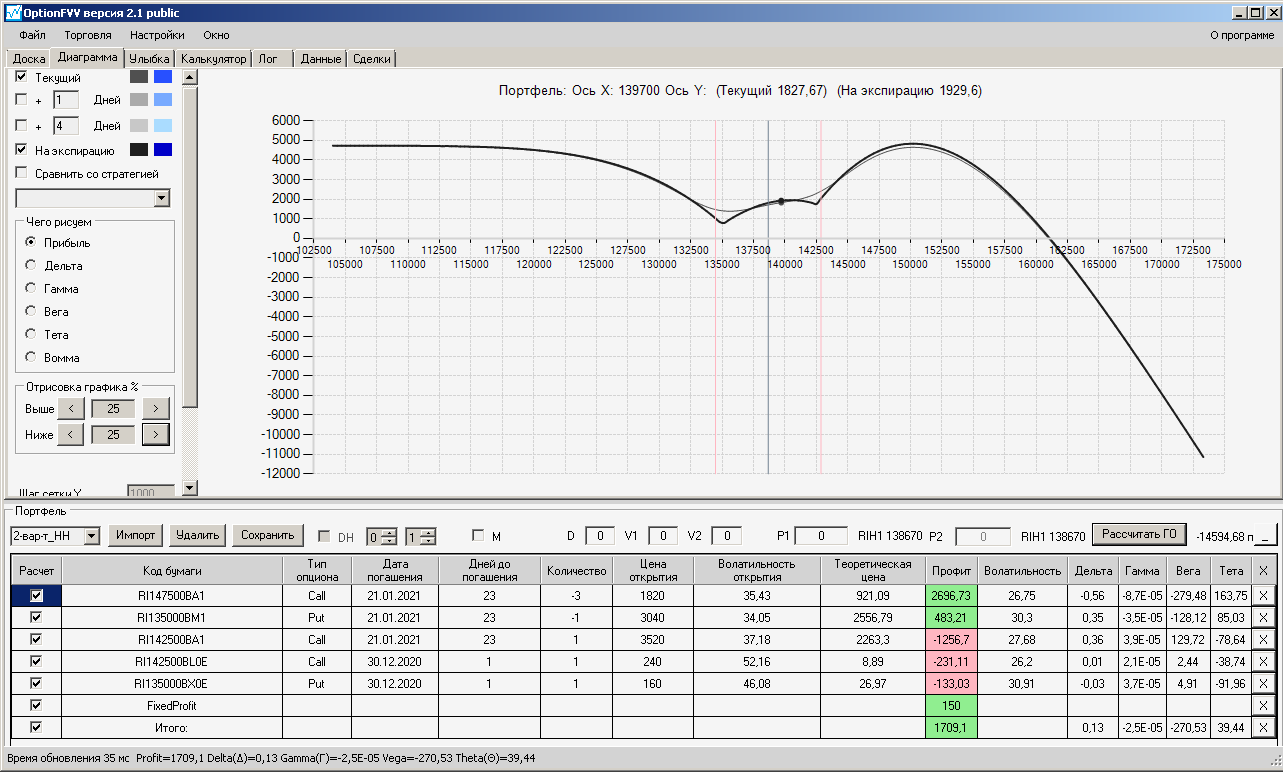Click the OptionFVV icon in the title bar
The width and height of the screenshot is (1283, 772).
tap(13, 13)
